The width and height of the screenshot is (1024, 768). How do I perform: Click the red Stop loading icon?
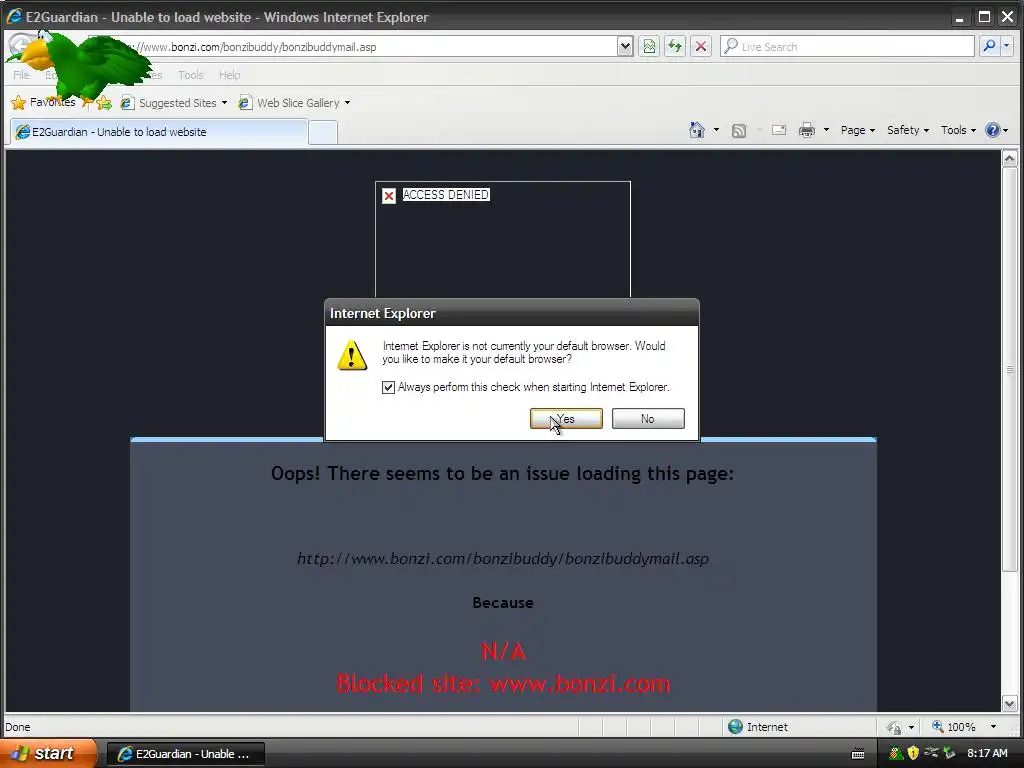point(701,46)
